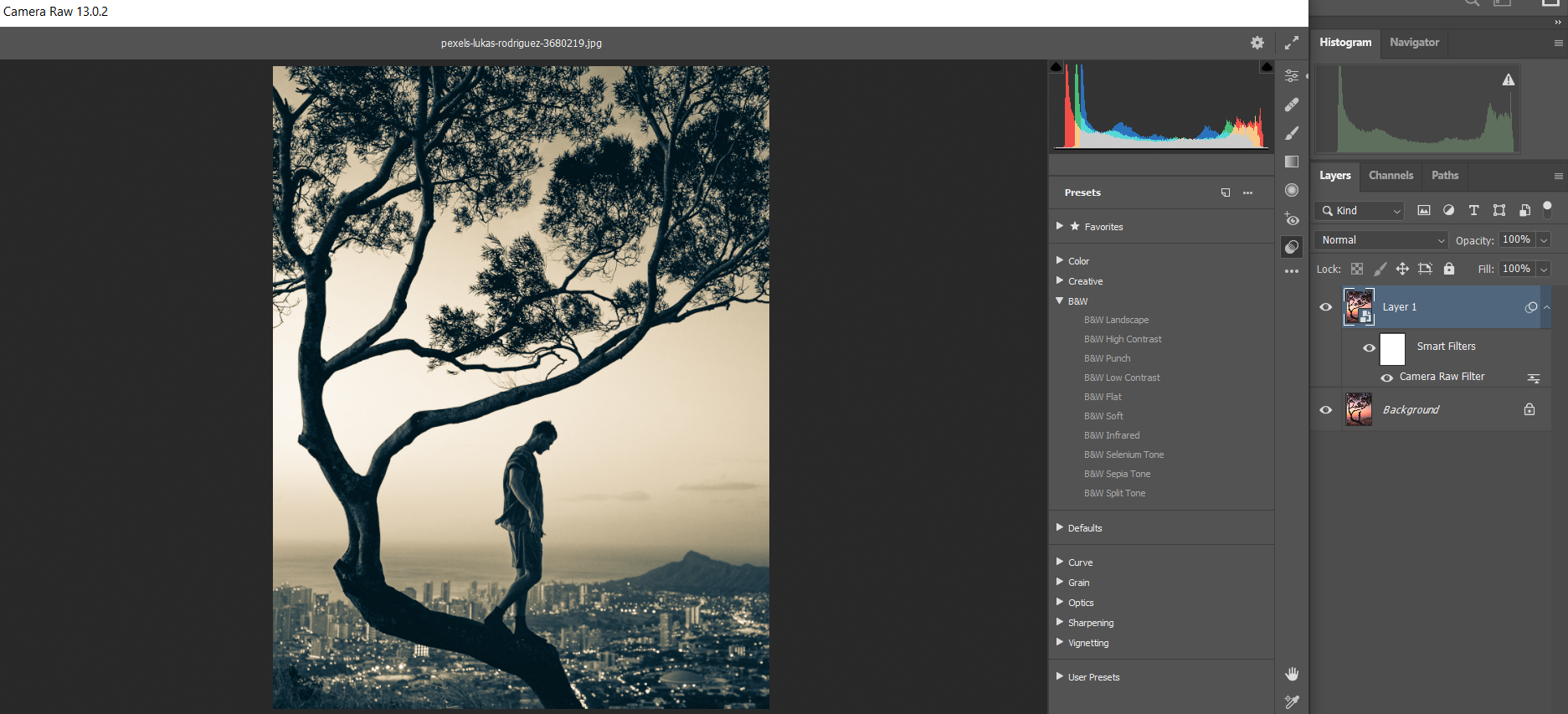Open the Edit sliders panel icon
1568x714 pixels.
click(x=1292, y=76)
